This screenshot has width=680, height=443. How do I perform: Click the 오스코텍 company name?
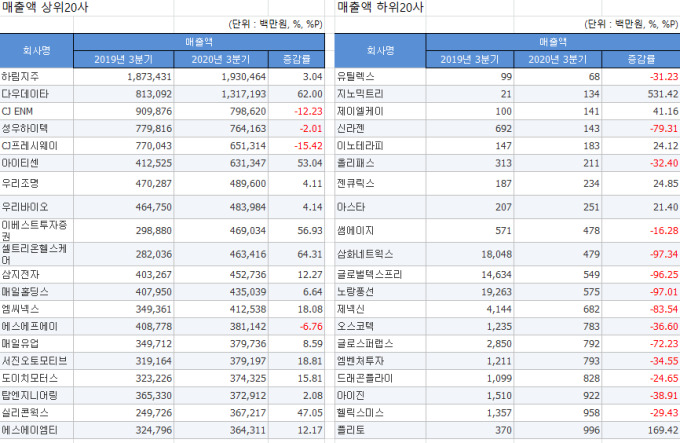click(356, 327)
